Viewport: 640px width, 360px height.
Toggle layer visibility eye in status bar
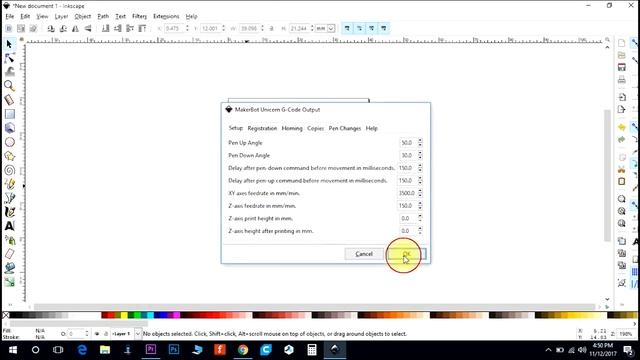coord(97,333)
